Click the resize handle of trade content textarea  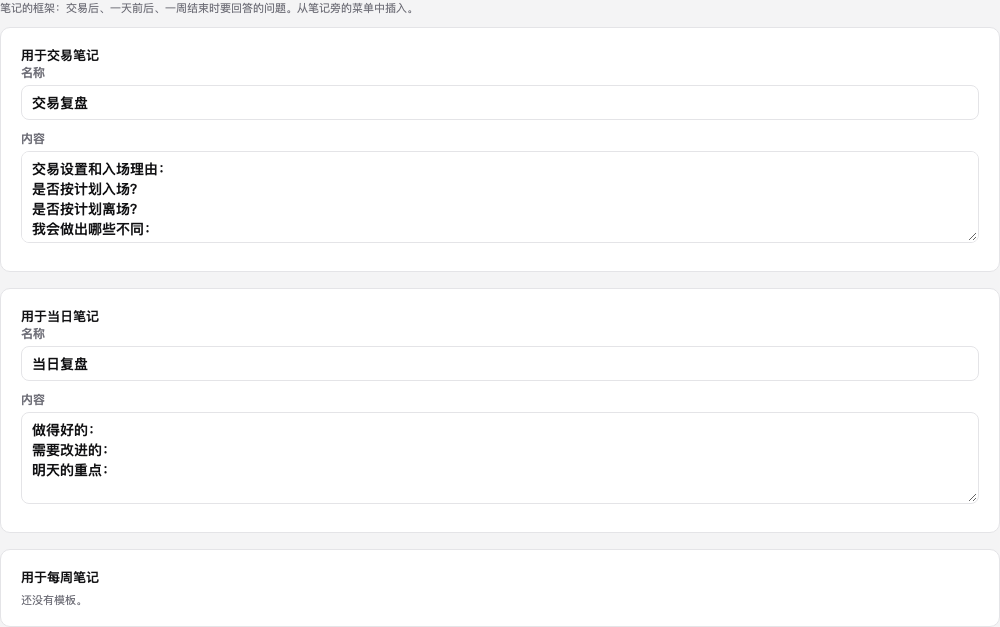[972, 237]
